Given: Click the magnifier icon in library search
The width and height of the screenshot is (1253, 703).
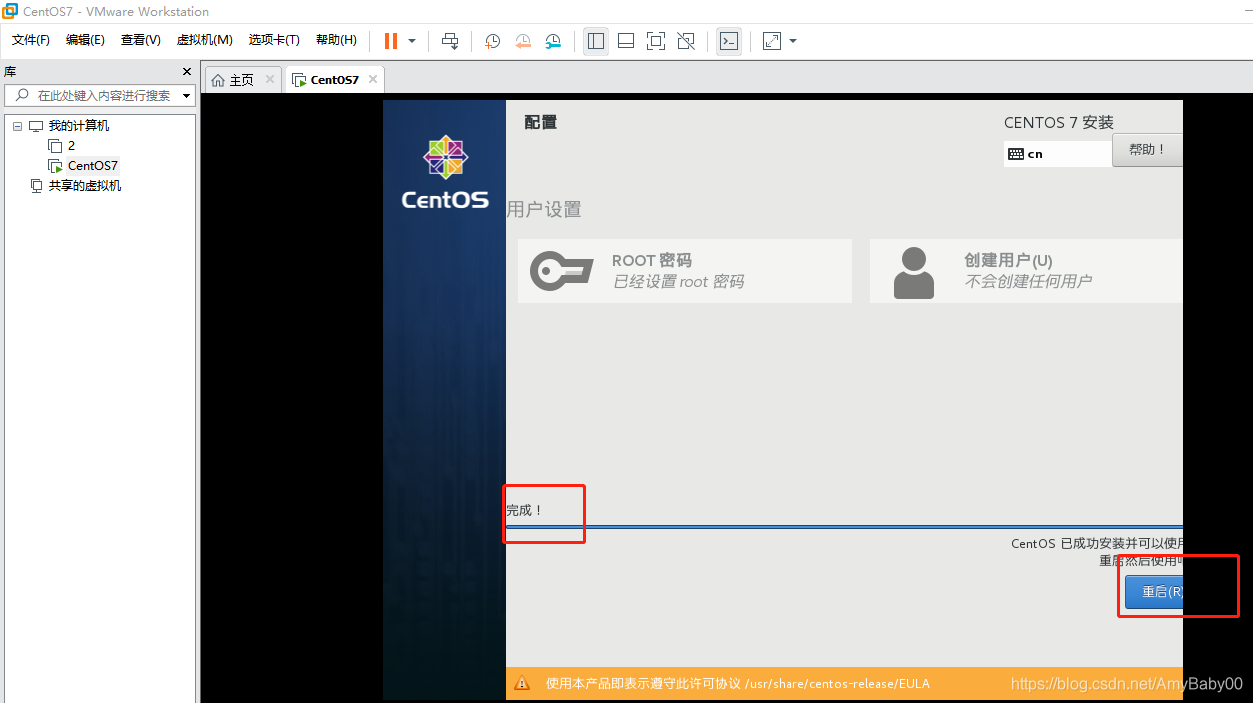Looking at the screenshot, I should pyautogui.click(x=20, y=96).
